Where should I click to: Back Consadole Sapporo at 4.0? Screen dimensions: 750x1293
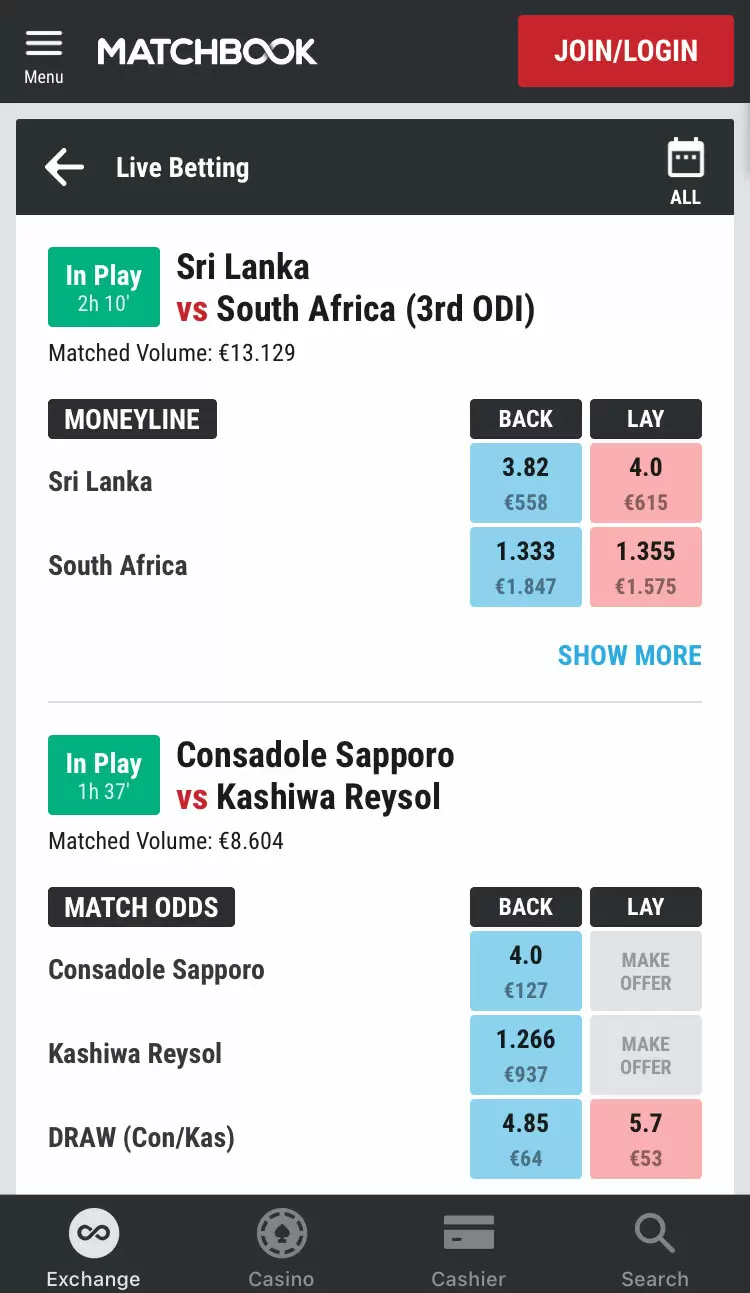526,971
